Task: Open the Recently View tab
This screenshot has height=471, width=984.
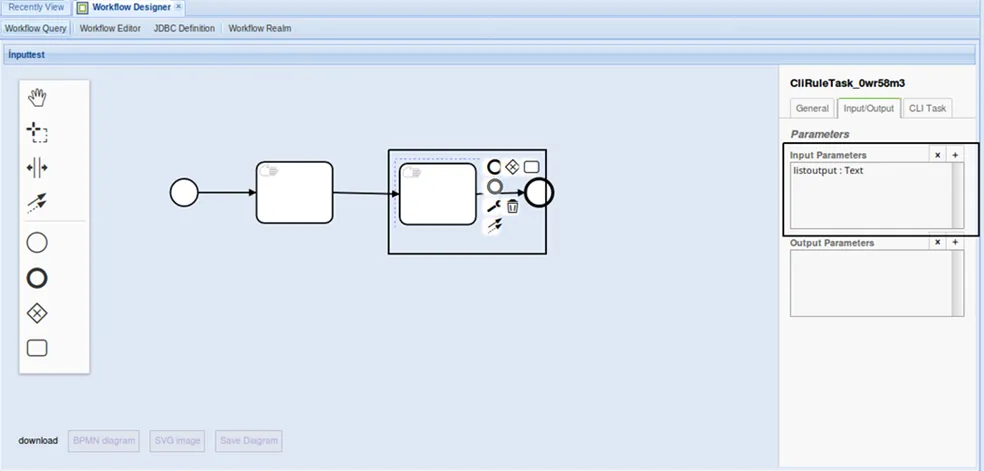Action: pos(36,8)
